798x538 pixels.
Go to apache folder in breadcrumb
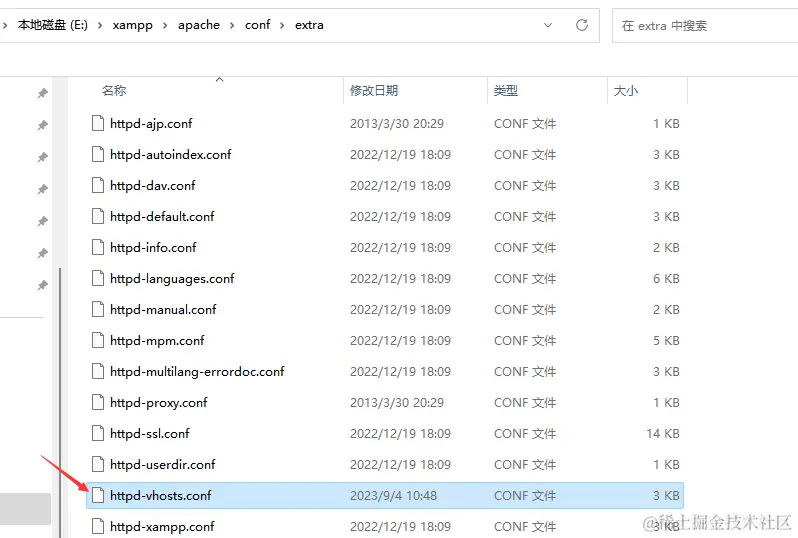[x=198, y=25]
